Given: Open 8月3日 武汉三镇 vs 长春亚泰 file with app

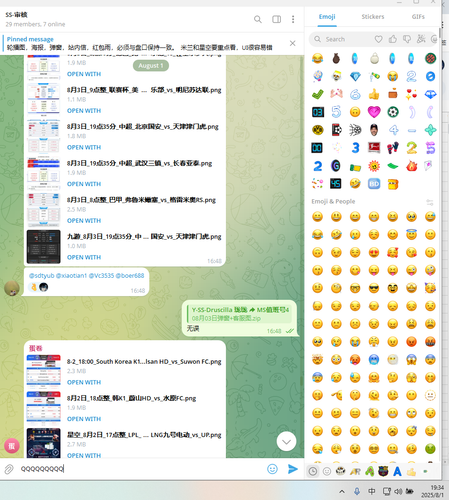Looking at the screenshot, I should (x=84, y=184).
